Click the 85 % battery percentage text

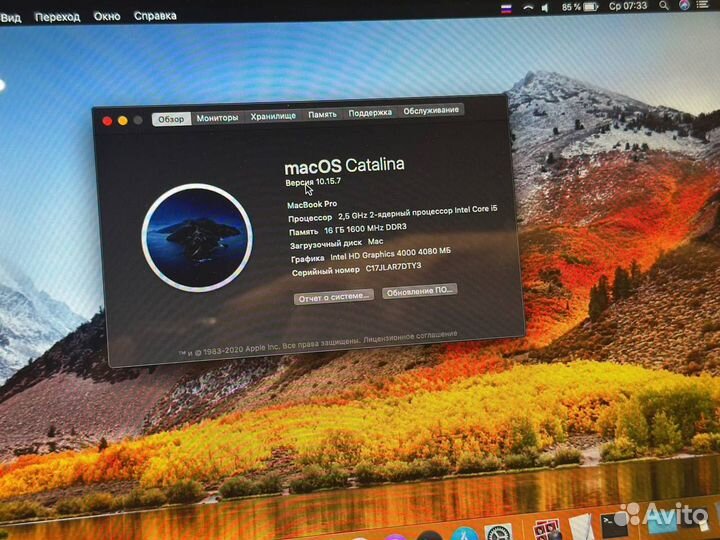click(x=571, y=7)
